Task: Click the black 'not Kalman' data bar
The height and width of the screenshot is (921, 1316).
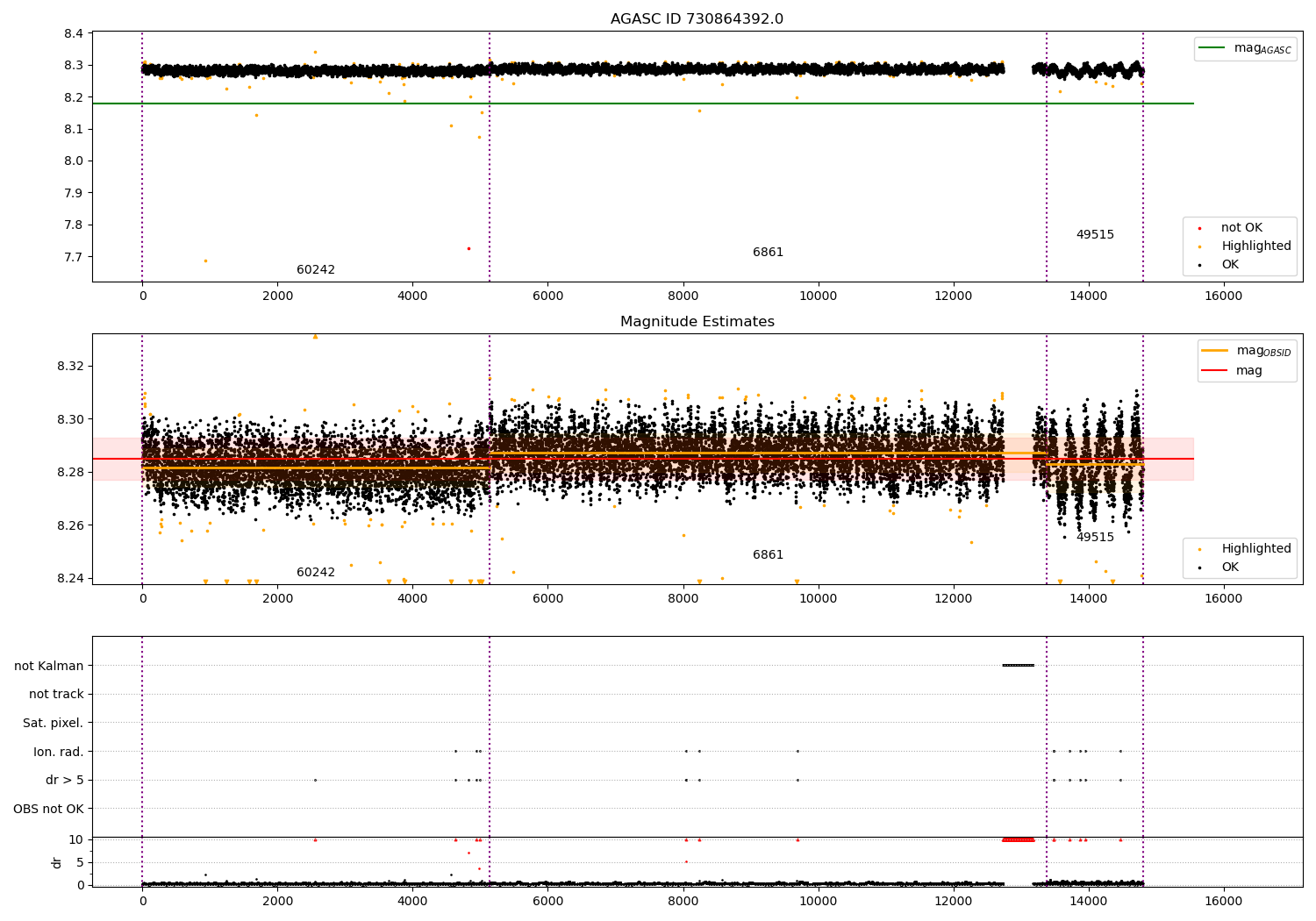Action: pyautogui.click(x=1019, y=665)
